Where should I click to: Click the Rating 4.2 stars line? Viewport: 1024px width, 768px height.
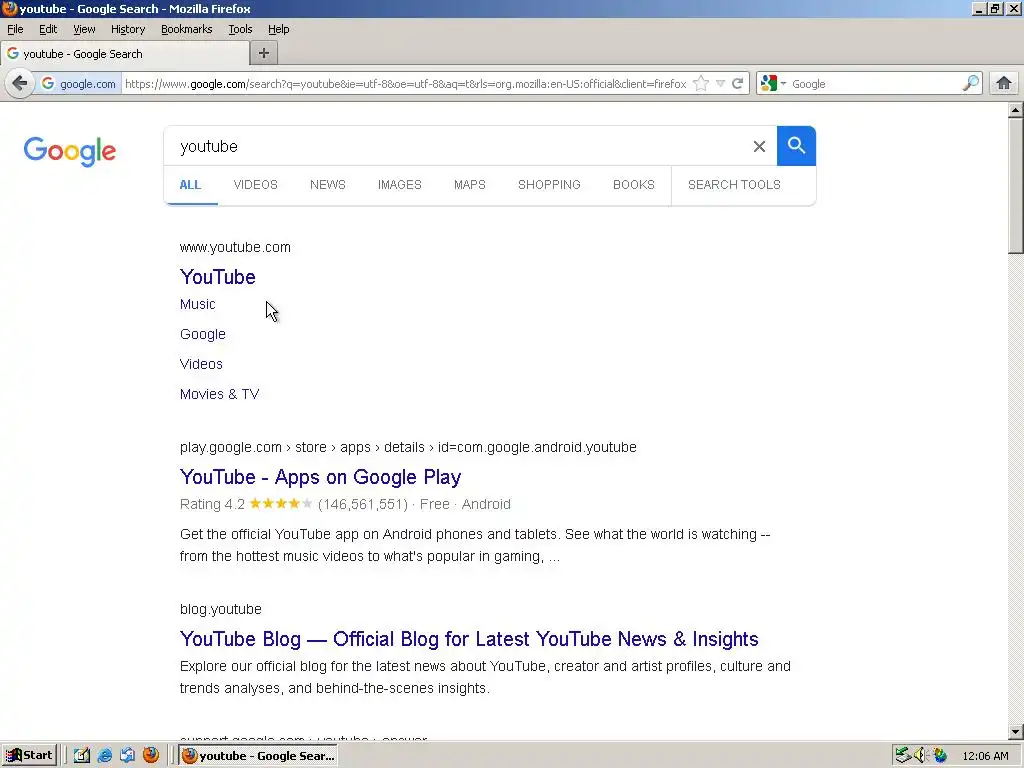(x=345, y=504)
